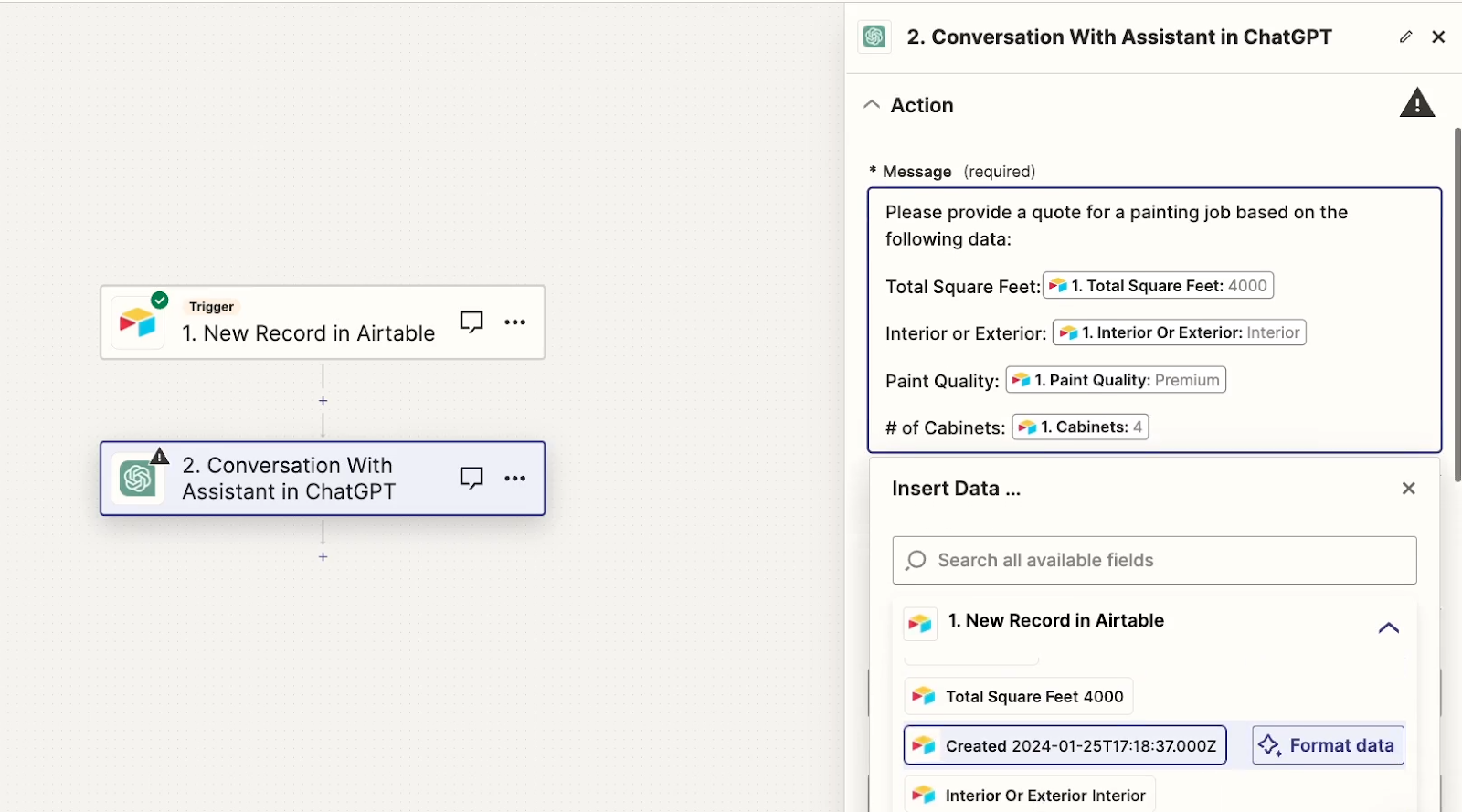1462x812 pixels.
Task: Click the Airtable icon beside the field group header
Action: [x=920, y=623]
